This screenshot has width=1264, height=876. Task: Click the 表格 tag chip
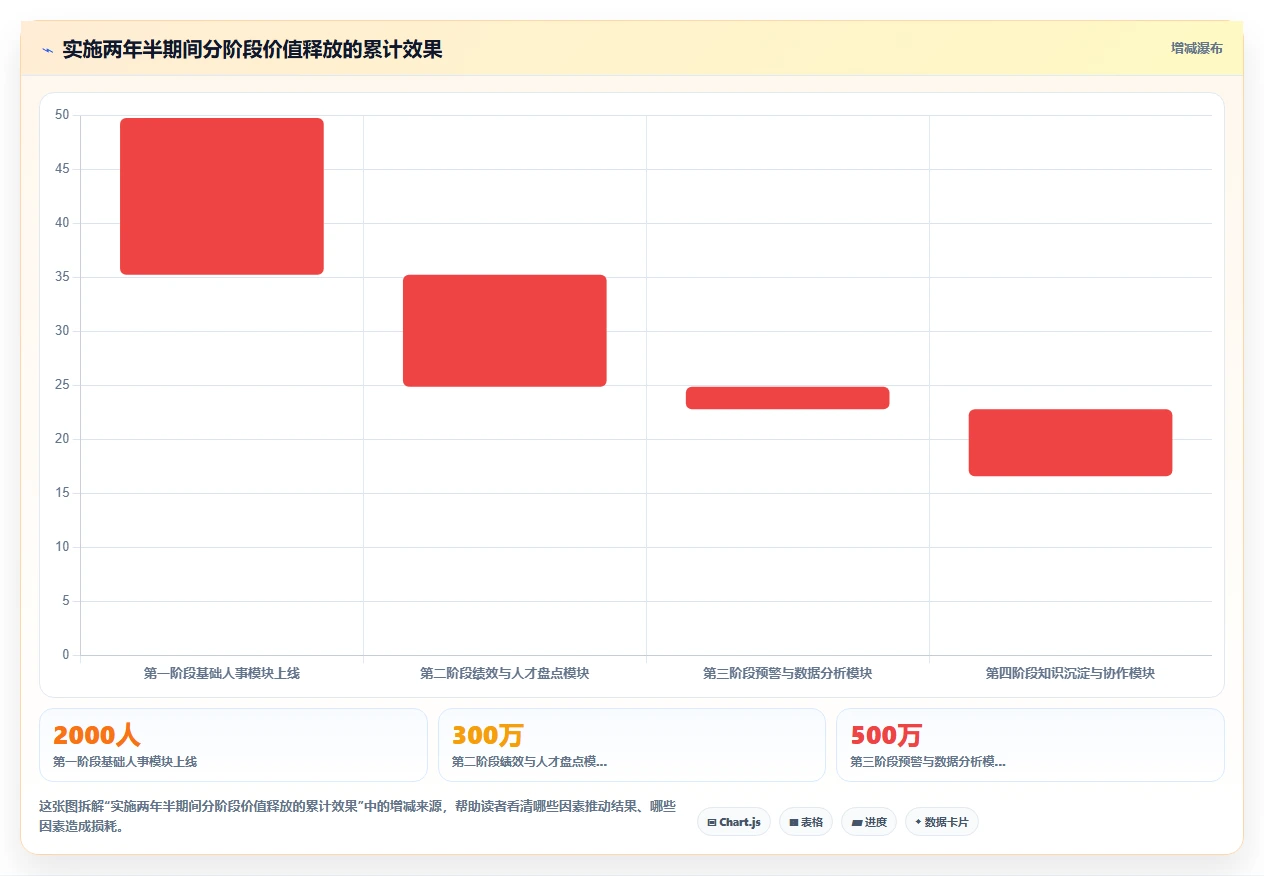pyautogui.click(x=806, y=822)
